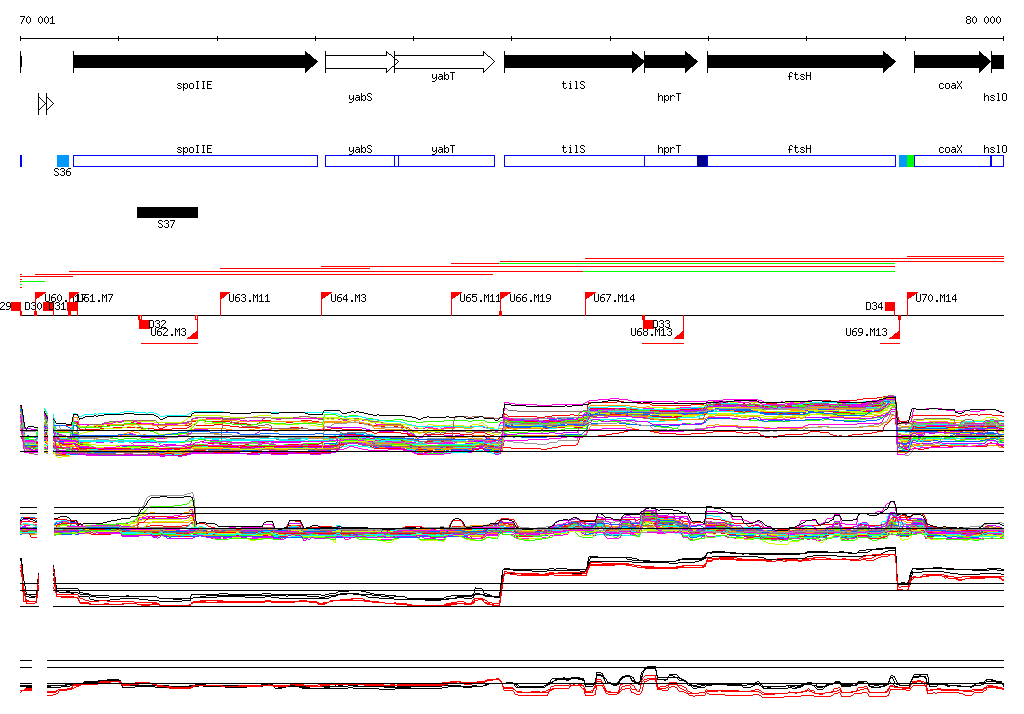Viewport: 1024px width, 714px height.
Task: Click the red square of marker D34
Action: coord(889,306)
